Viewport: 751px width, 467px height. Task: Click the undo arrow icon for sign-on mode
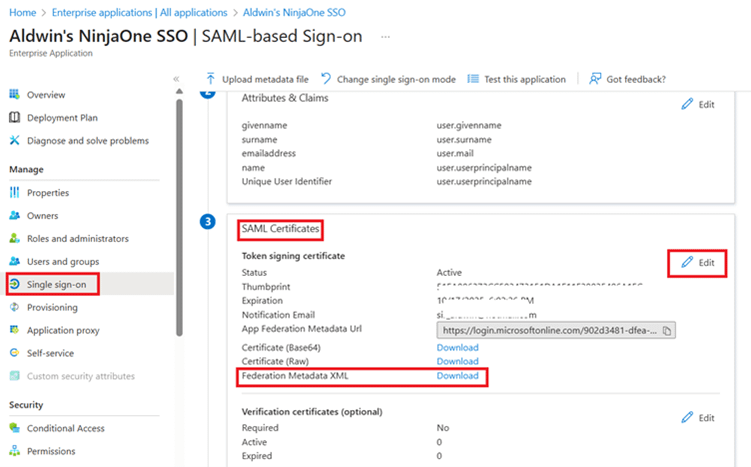click(326, 79)
